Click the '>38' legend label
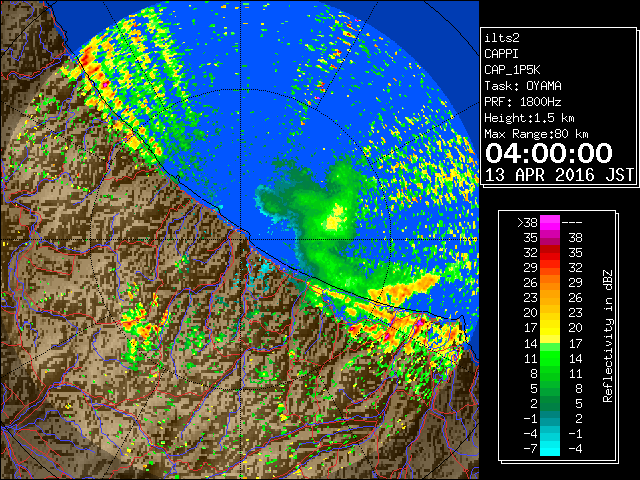 point(527,222)
